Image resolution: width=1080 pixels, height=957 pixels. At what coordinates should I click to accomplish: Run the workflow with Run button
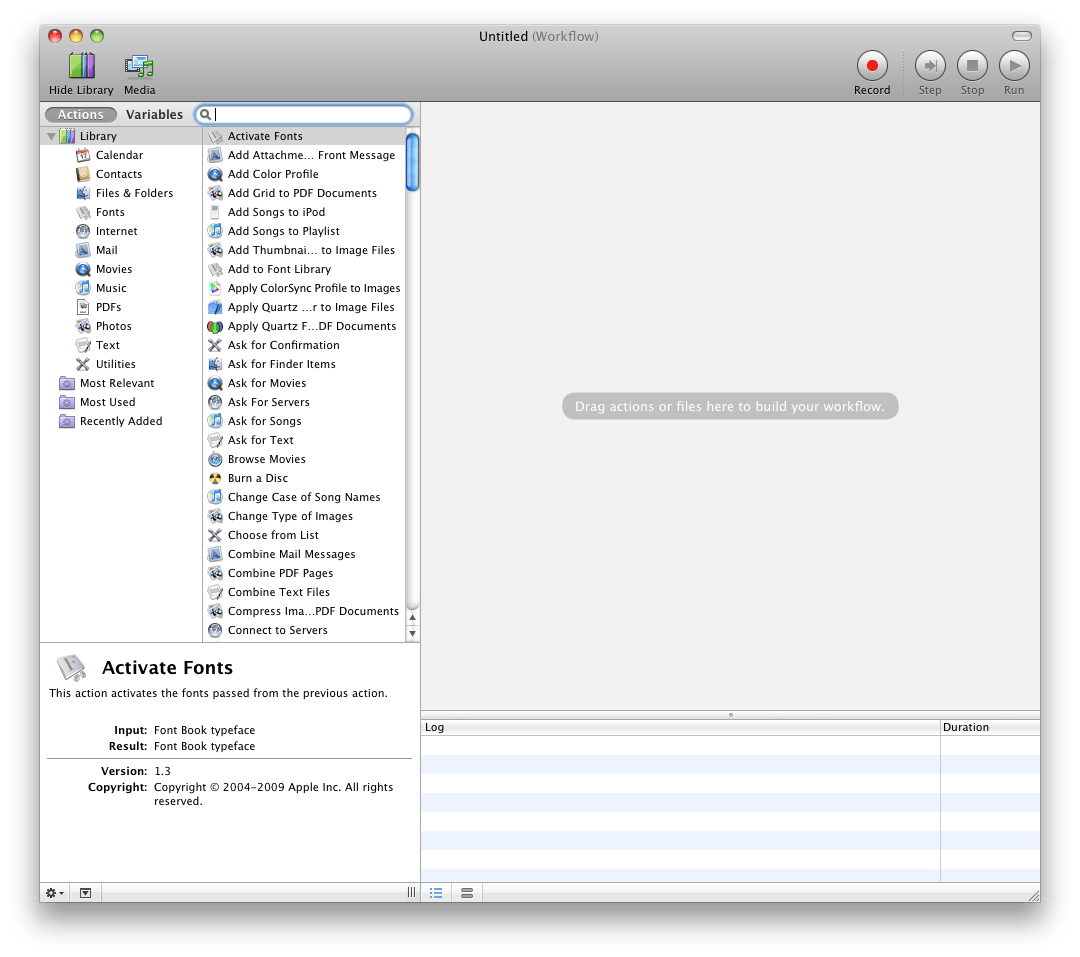1014,65
